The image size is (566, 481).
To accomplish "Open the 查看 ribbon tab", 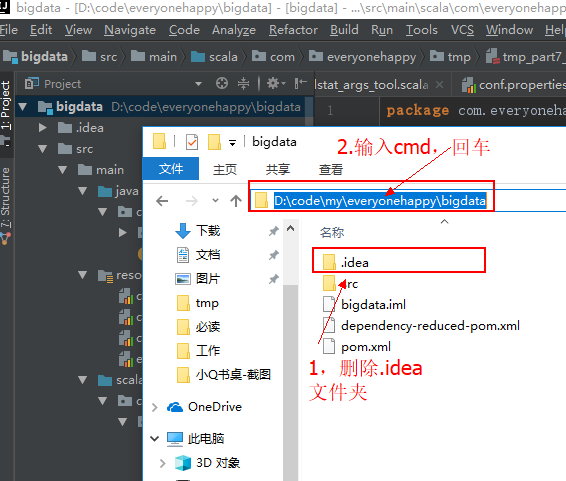I will click(331, 169).
